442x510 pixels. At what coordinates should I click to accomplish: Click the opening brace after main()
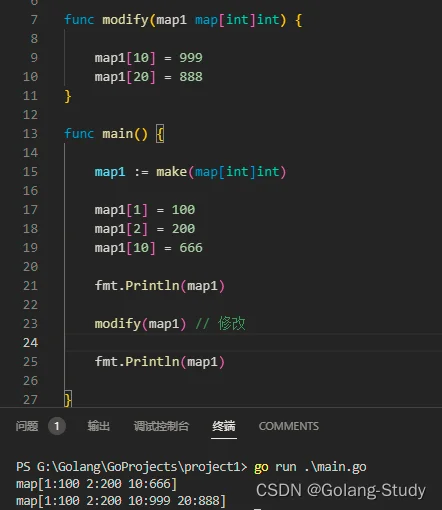[x=160, y=134]
